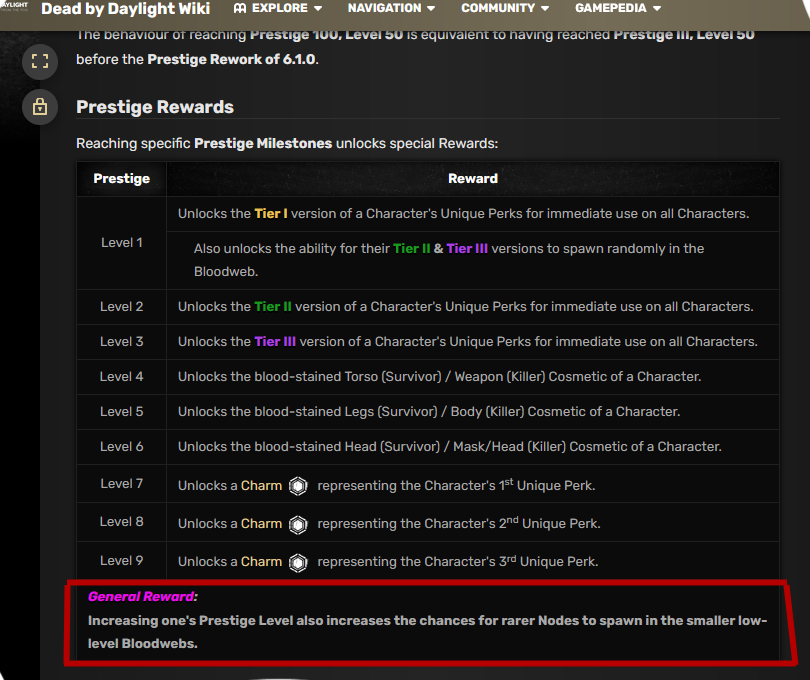Click the green Tier II link in Level 1 row
The height and width of the screenshot is (680, 810).
tap(411, 249)
